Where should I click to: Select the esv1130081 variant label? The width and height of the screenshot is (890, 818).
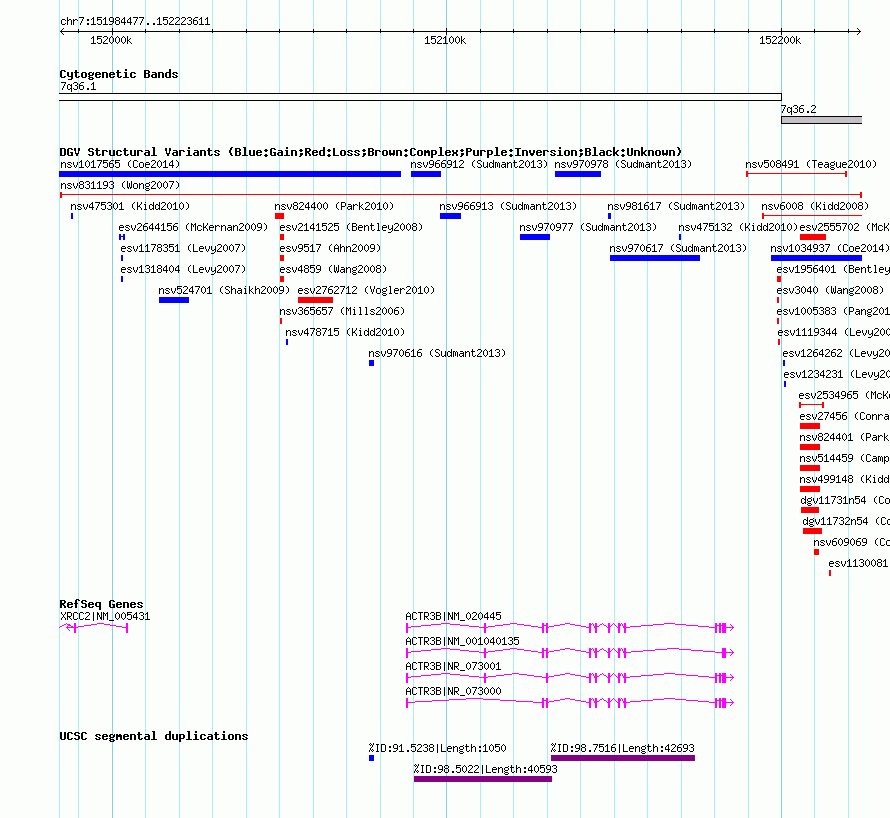click(858, 563)
